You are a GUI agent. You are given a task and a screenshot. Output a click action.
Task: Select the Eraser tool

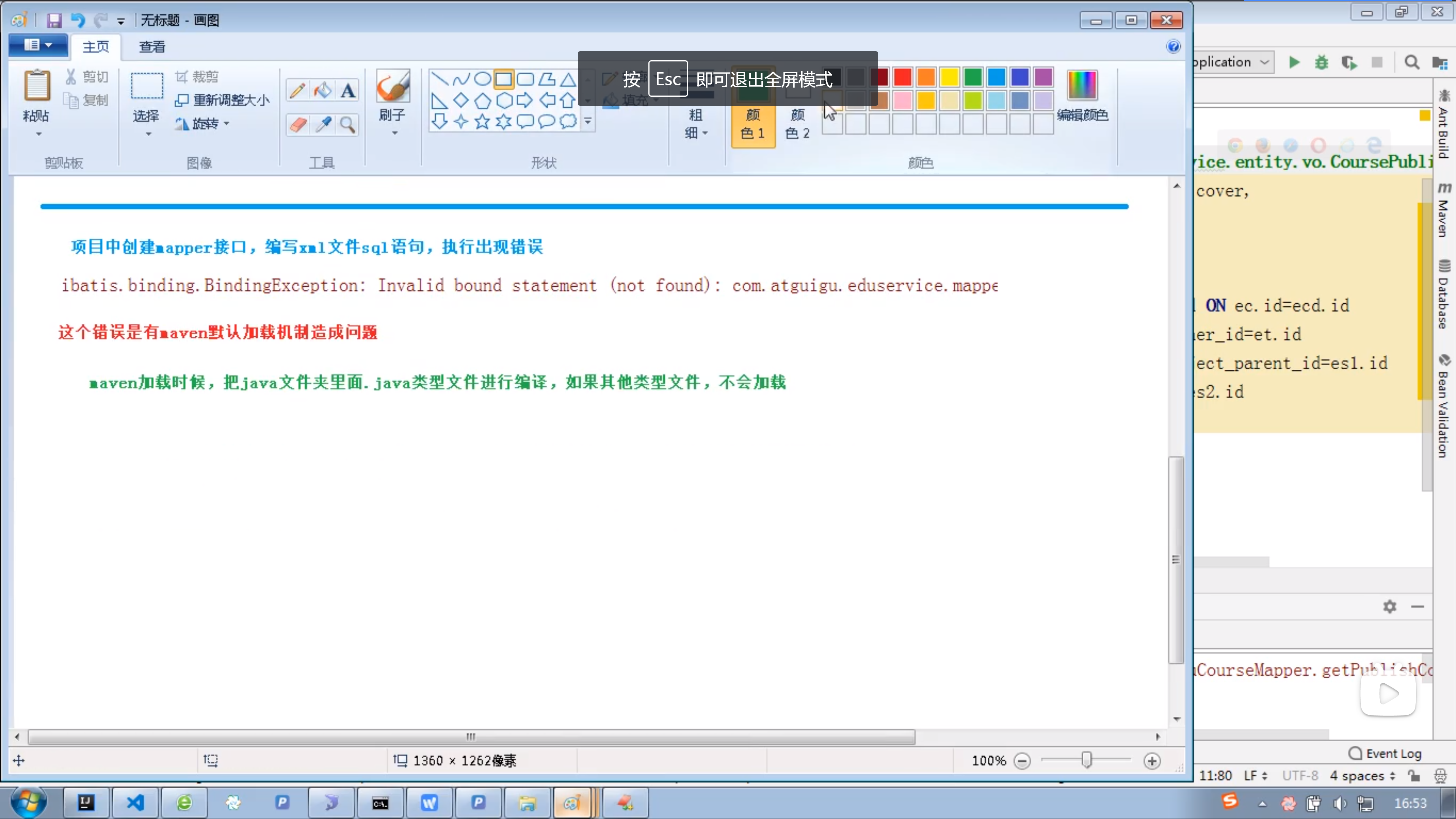(298, 124)
